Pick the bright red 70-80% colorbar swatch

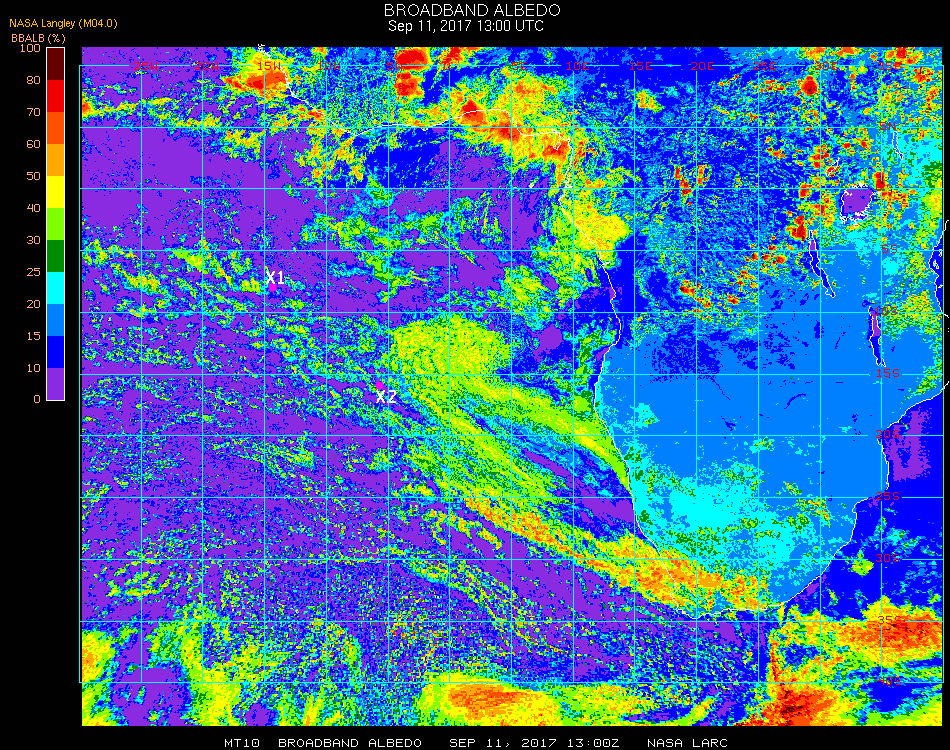coord(56,96)
